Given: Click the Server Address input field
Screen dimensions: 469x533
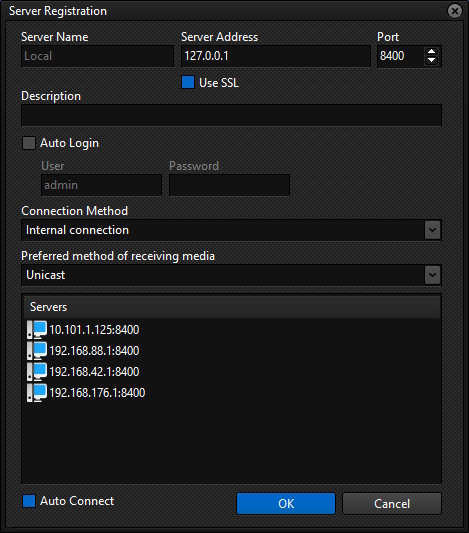Looking at the screenshot, I should pos(276,56).
